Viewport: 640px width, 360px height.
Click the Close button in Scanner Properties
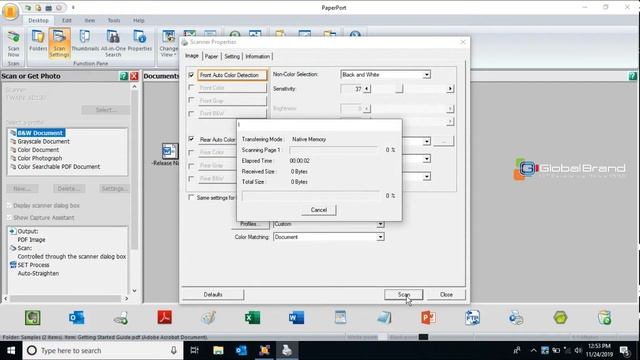(446, 294)
